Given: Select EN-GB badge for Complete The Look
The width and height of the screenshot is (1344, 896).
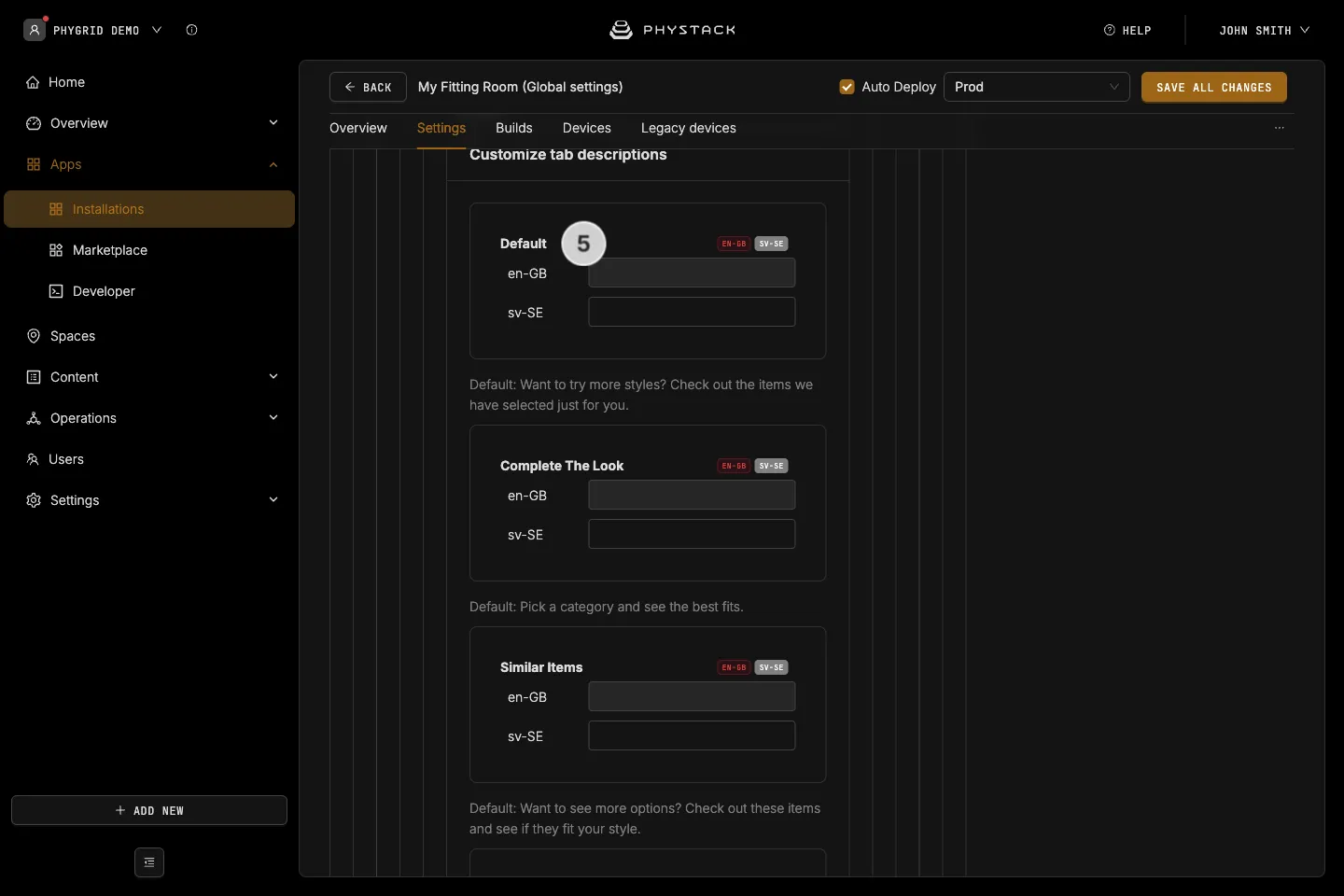Looking at the screenshot, I should coord(734,466).
